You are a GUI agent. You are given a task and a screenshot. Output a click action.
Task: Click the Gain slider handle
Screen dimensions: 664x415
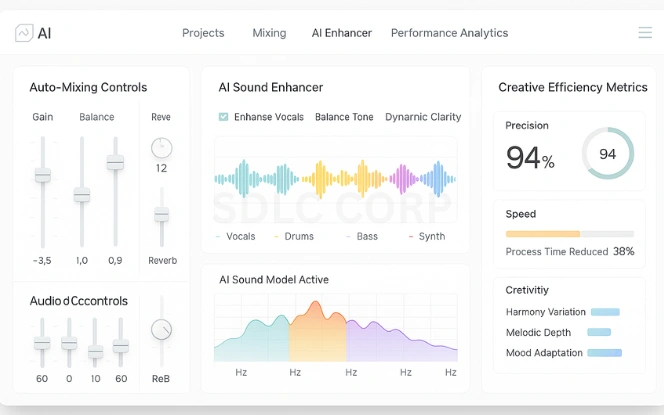[x=42, y=175]
